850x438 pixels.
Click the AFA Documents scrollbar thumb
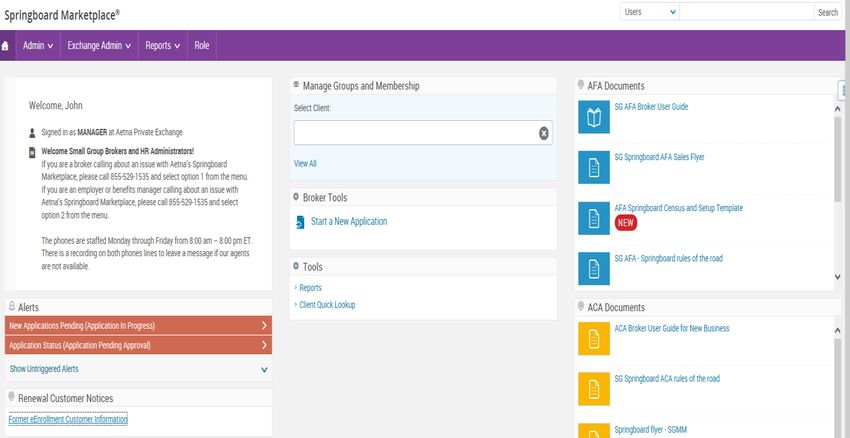[x=838, y=158]
